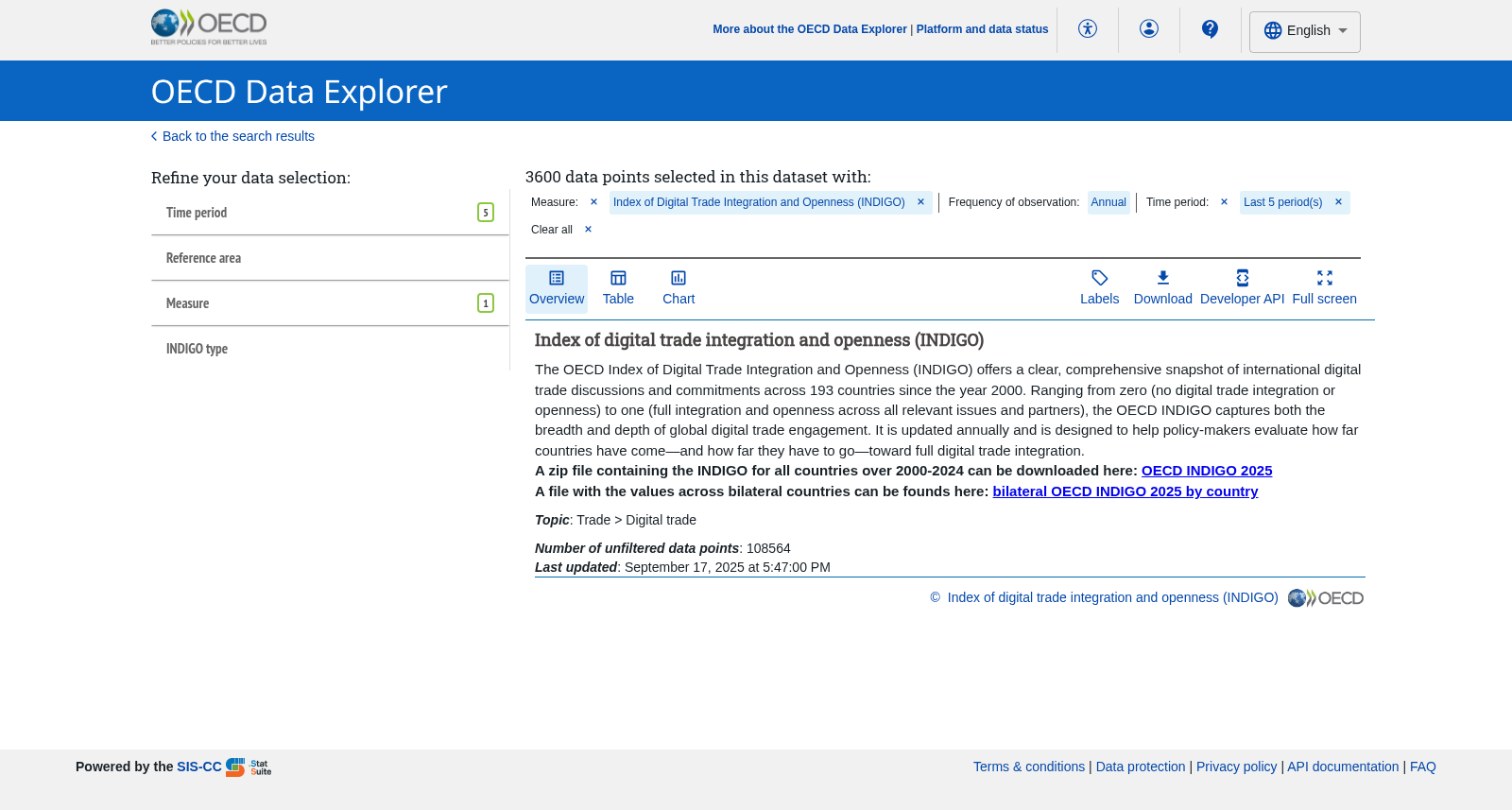This screenshot has width=1512, height=810.
Task: Click the 'OECD Data Explorer' banner title
Action: pyautogui.click(x=299, y=92)
